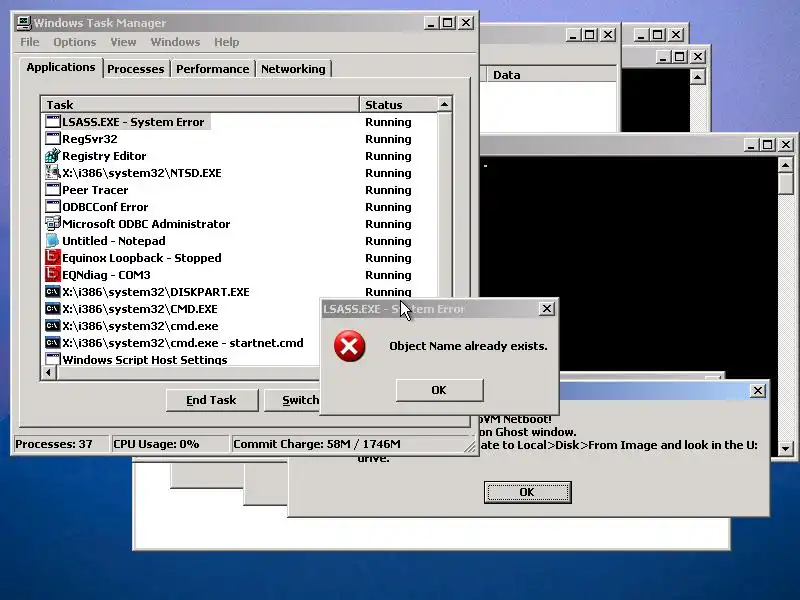Open the Help menu
Image resolution: width=800 pixels, height=600 pixels.
pyautogui.click(x=227, y=42)
